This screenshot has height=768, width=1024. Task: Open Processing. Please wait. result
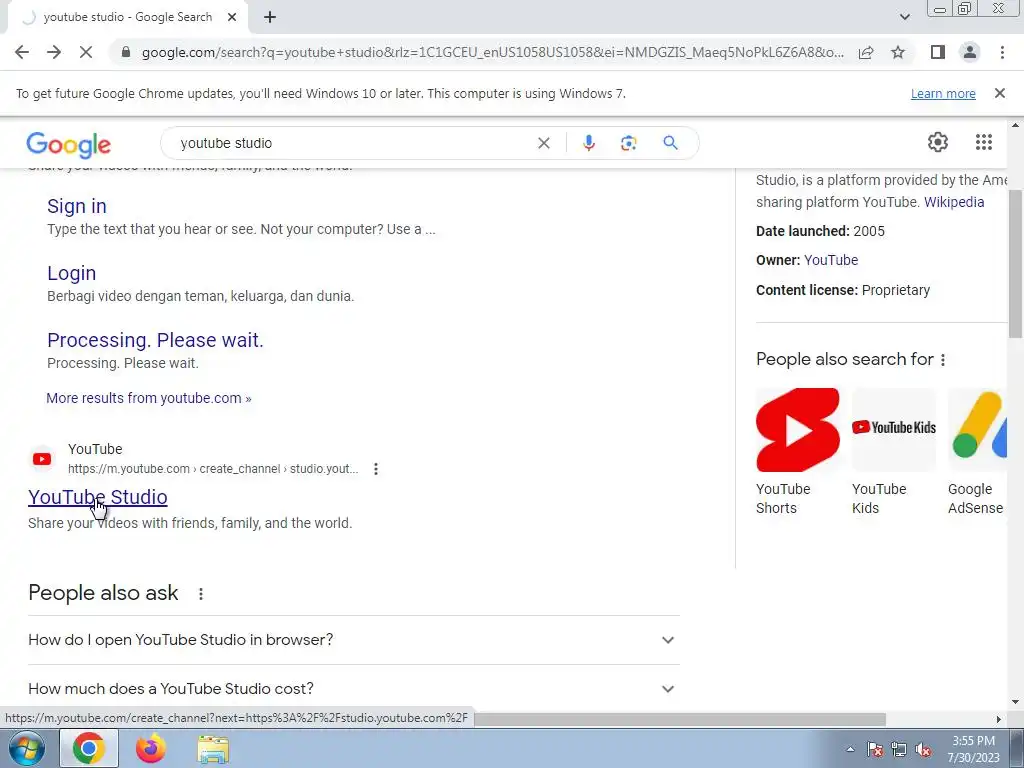[x=155, y=340]
